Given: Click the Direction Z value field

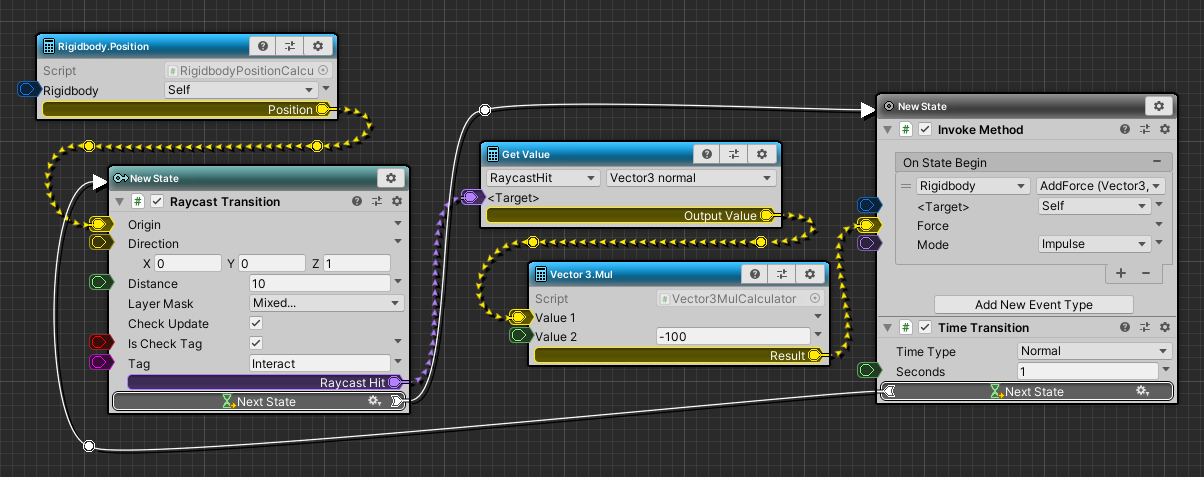Looking at the screenshot, I should tap(358, 263).
